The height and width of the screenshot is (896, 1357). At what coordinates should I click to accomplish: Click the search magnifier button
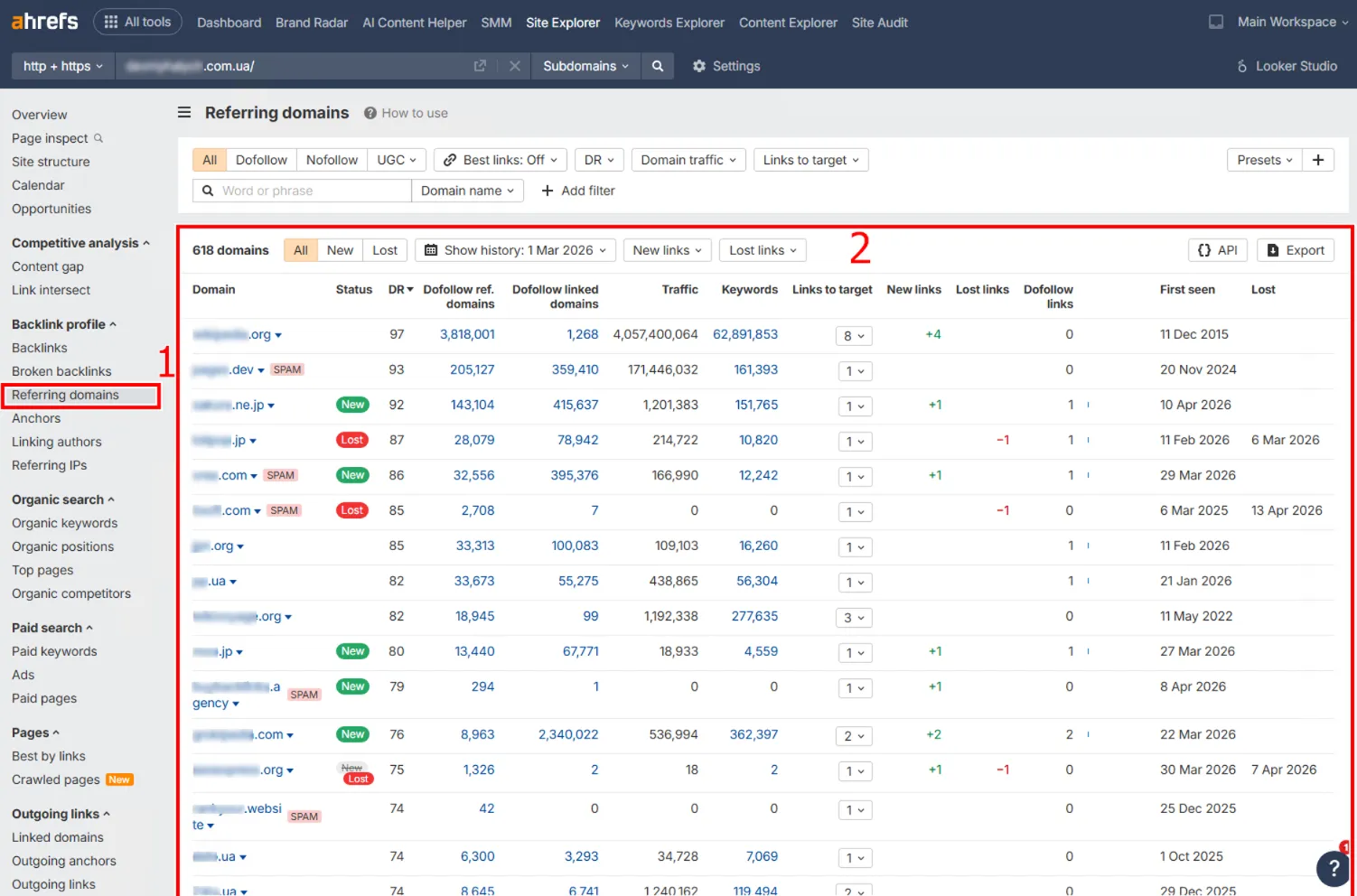tap(658, 66)
